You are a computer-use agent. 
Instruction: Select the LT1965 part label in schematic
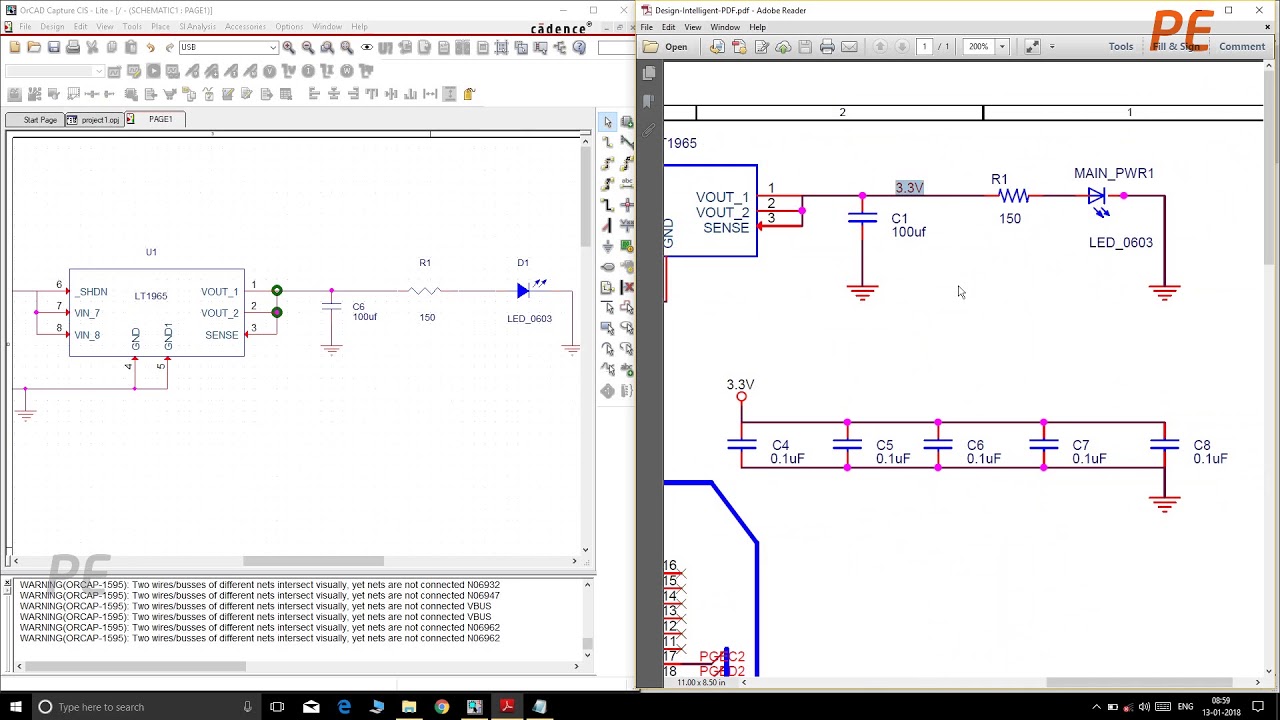click(x=151, y=296)
